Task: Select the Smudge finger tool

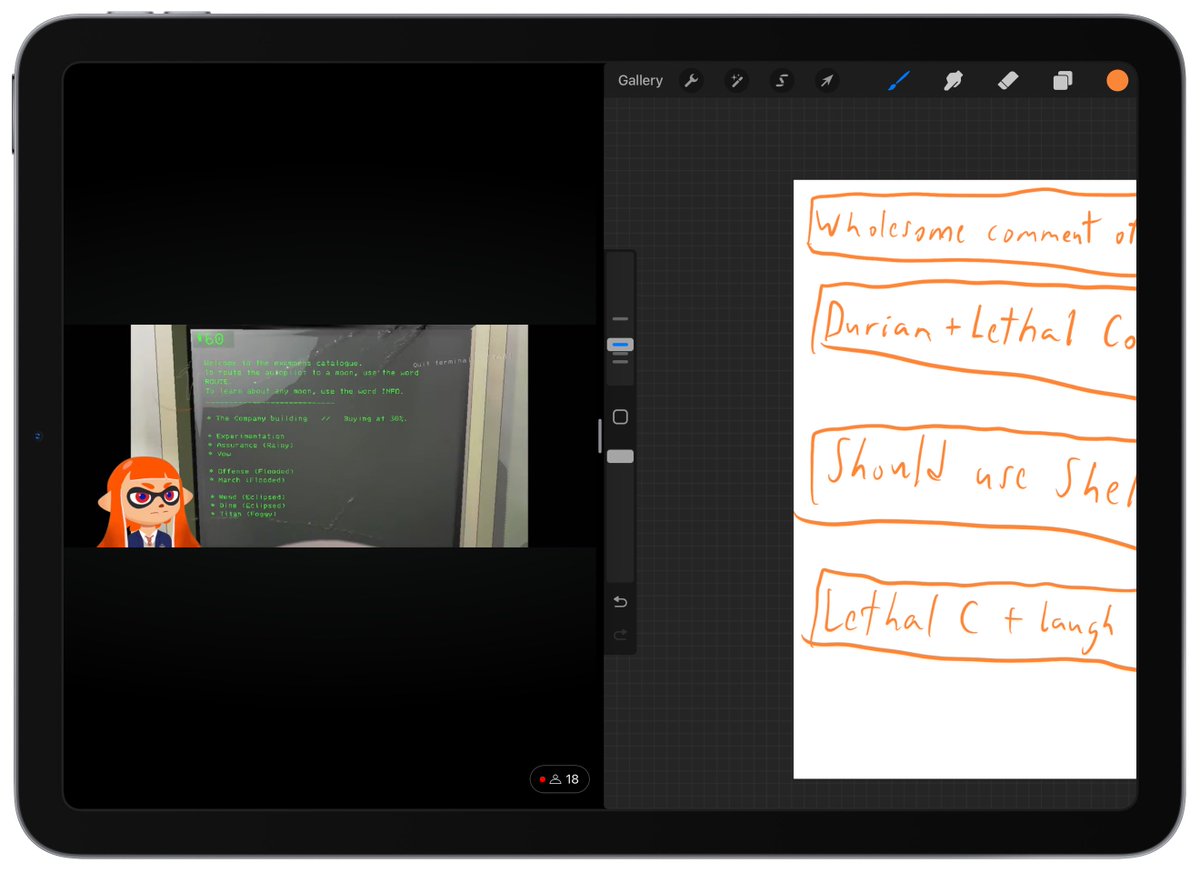Action: click(953, 81)
